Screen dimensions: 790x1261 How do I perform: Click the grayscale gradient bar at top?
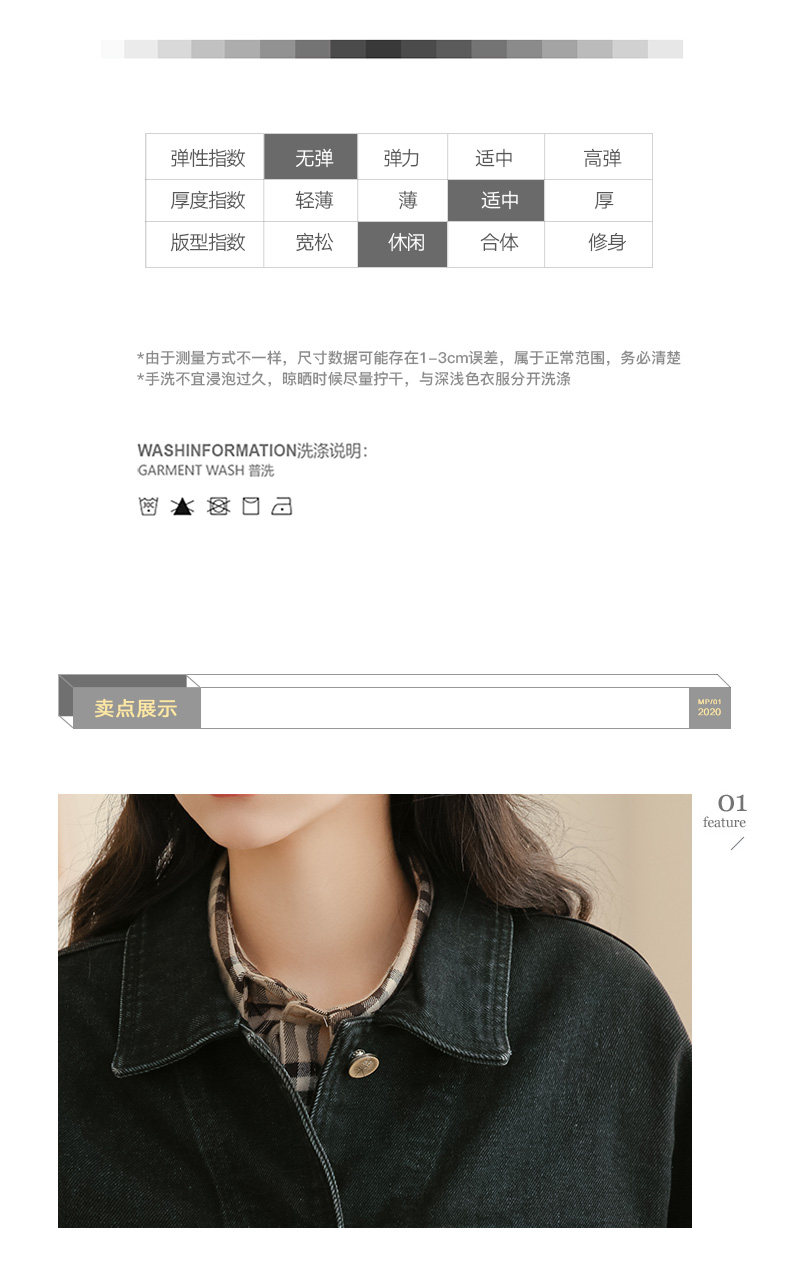tap(392, 49)
